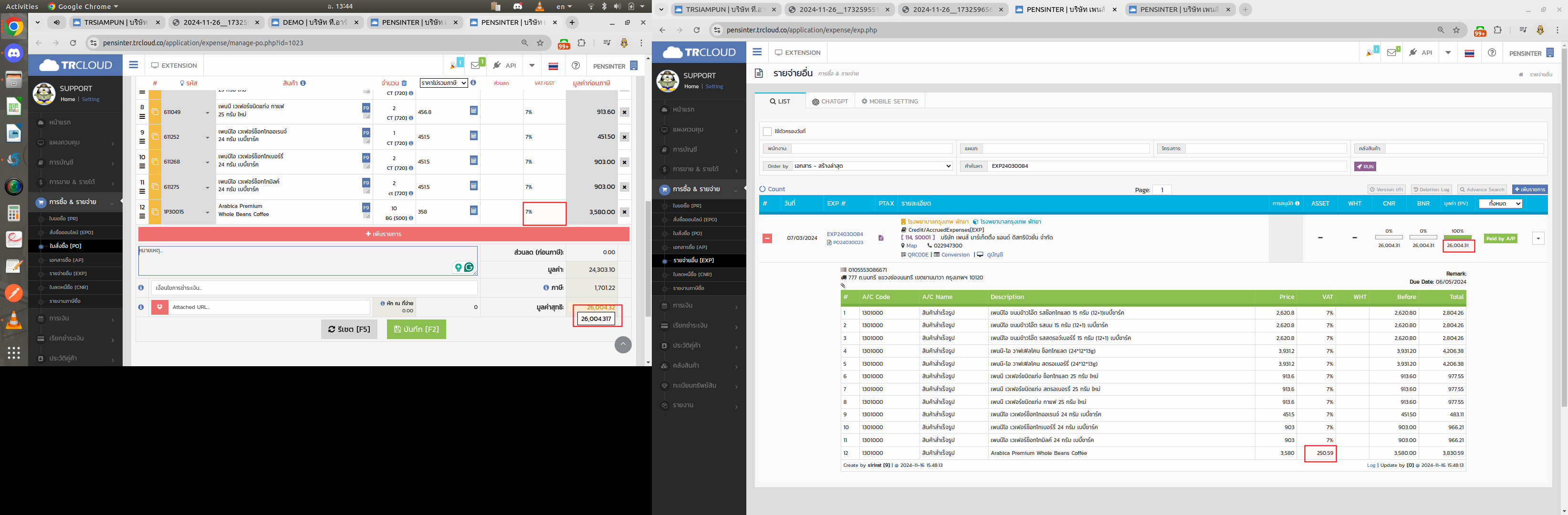
Task: Switch to LIST tab
Action: click(779, 102)
